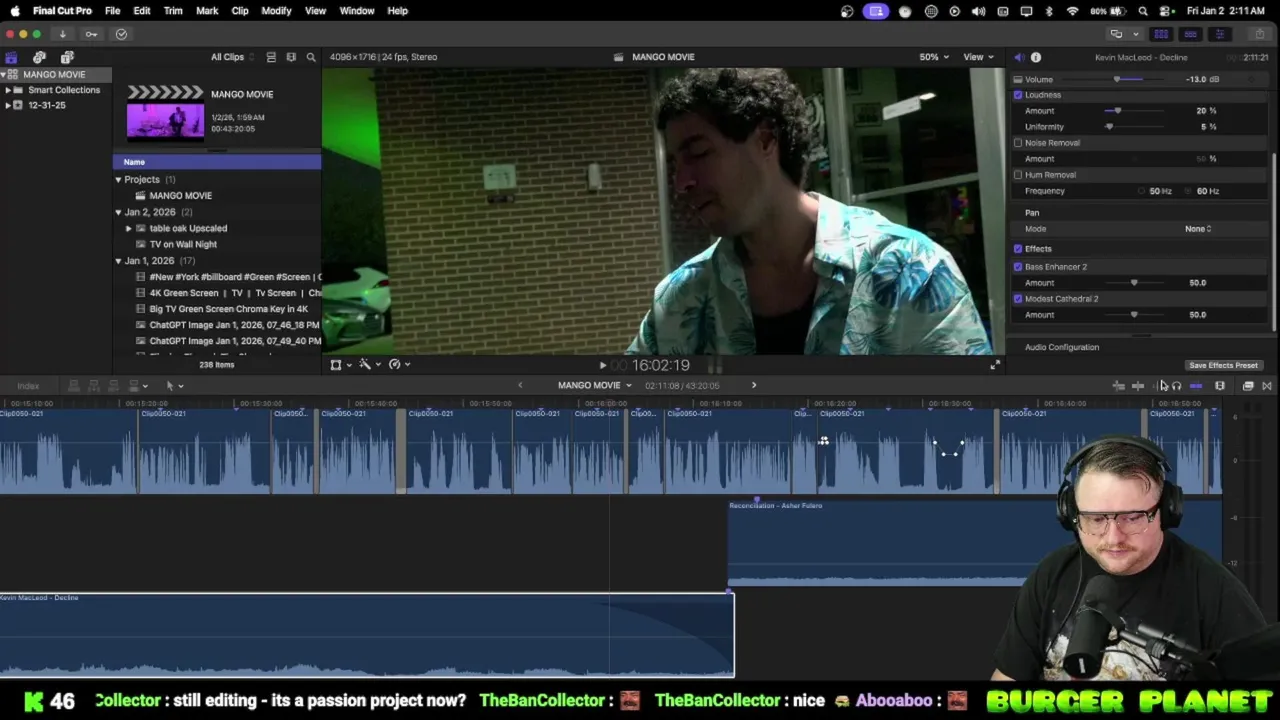Collapse the Jan 1, 2026 group
The height and width of the screenshot is (720, 1280).
(x=118, y=261)
